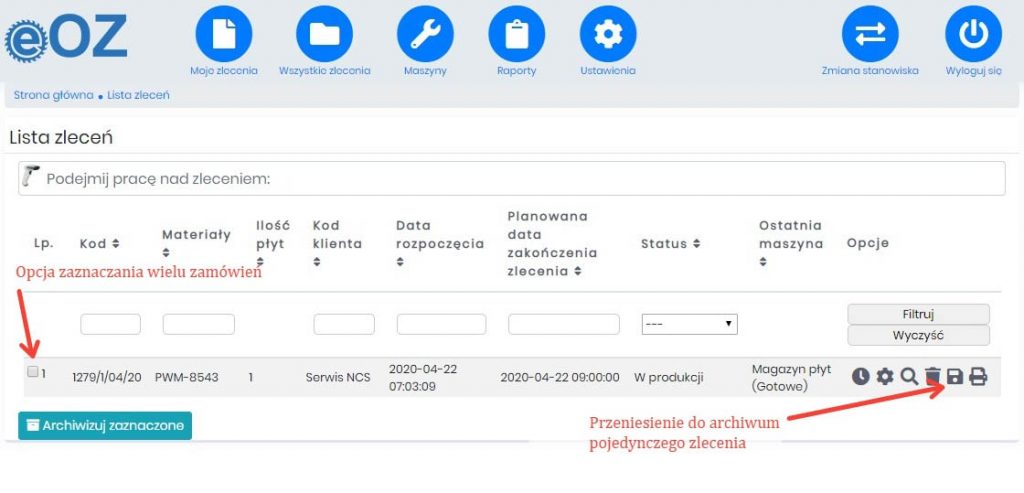Image resolution: width=1024 pixels, height=493 pixels.
Task: Archive single order with save disk icon
Action: click(955, 376)
